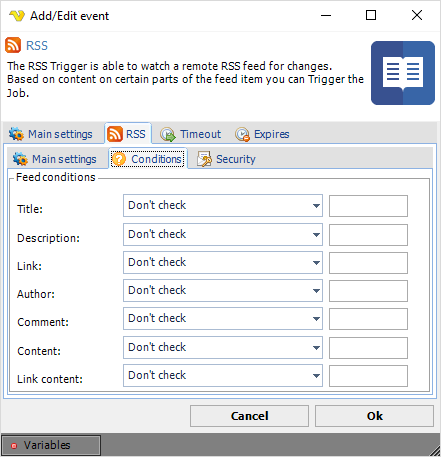The width and height of the screenshot is (441, 457).
Task: Click the Title value text field
Action: pos(368,206)
